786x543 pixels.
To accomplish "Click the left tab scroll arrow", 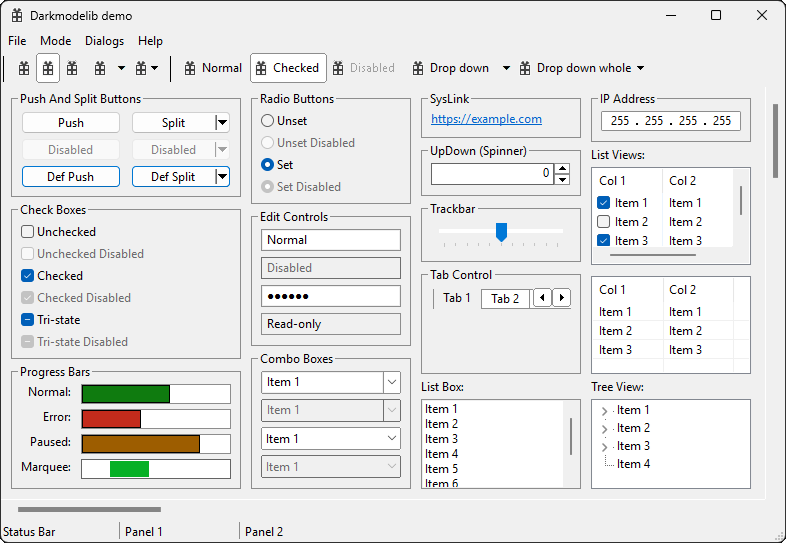I will pos(542,298).
